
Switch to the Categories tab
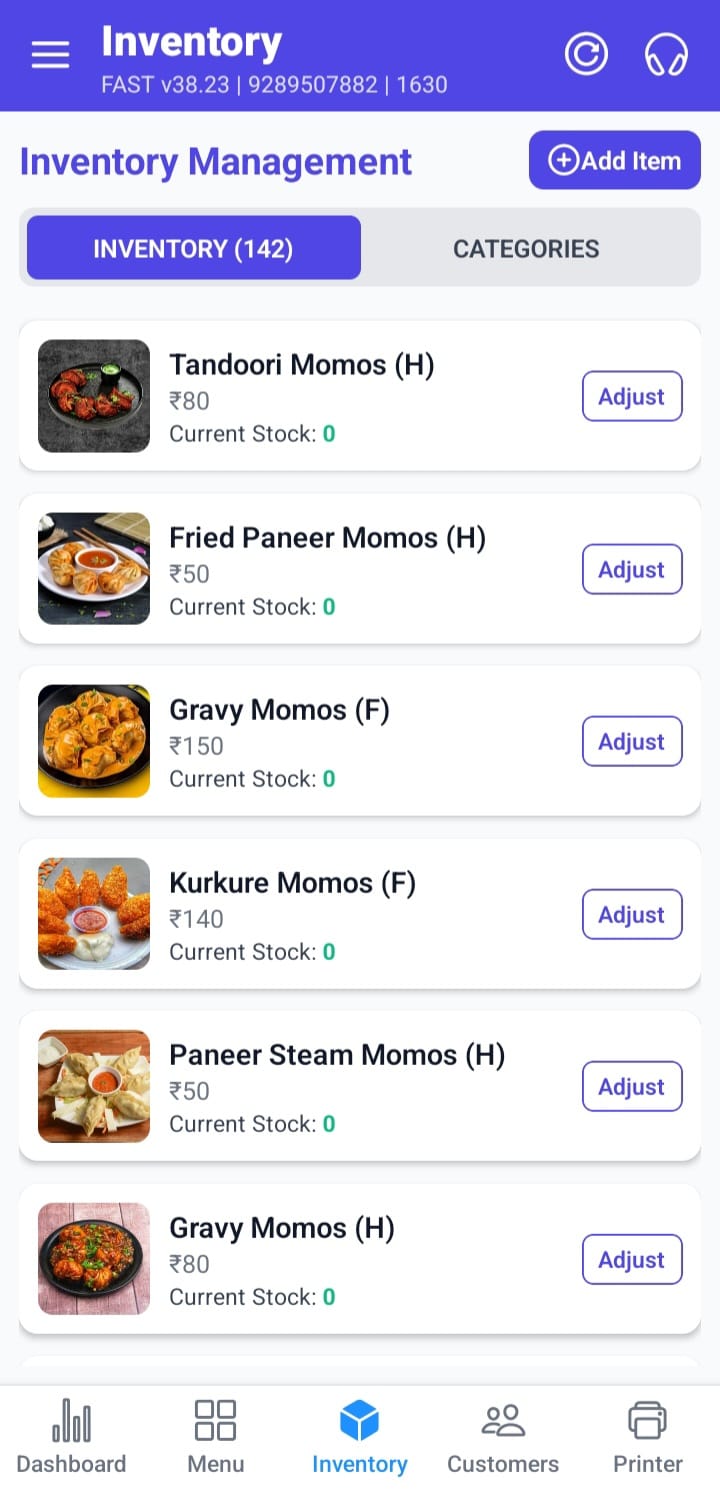pos(526,248)
